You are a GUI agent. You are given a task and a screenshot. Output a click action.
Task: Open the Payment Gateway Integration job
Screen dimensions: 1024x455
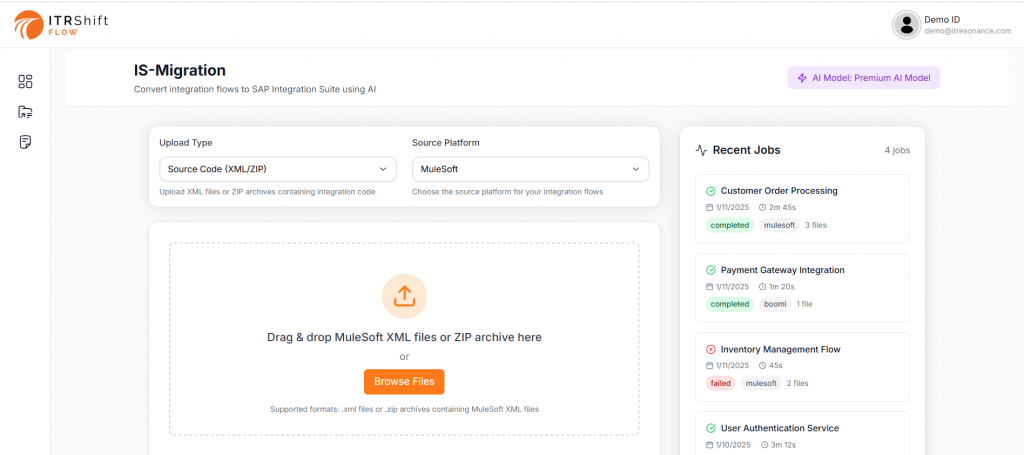pyautogui.click(x=782, y=270)
